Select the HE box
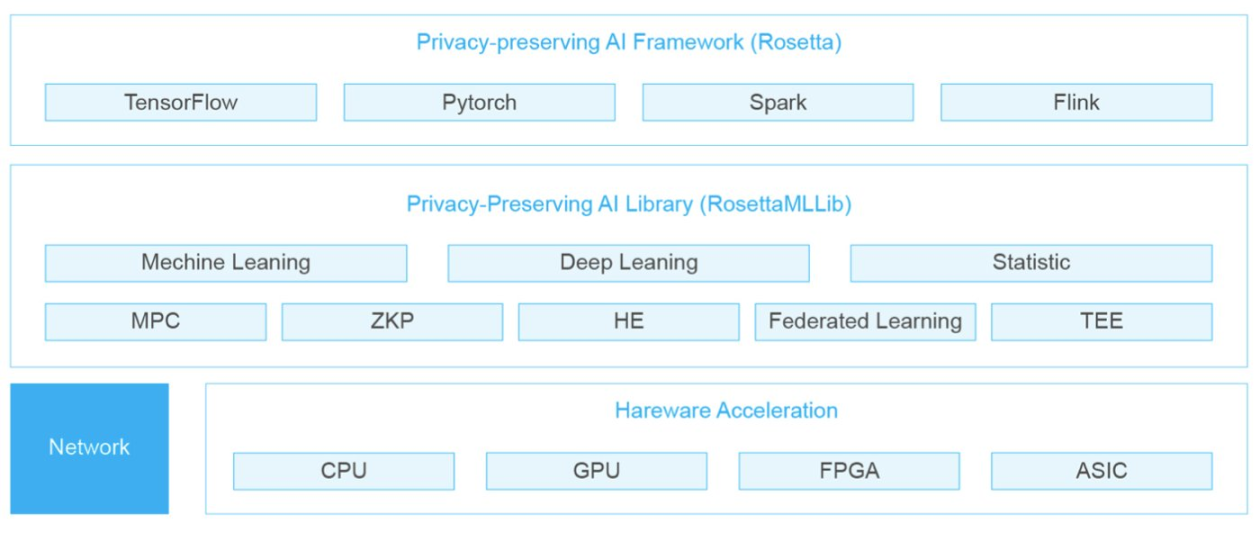 [628, 322]
